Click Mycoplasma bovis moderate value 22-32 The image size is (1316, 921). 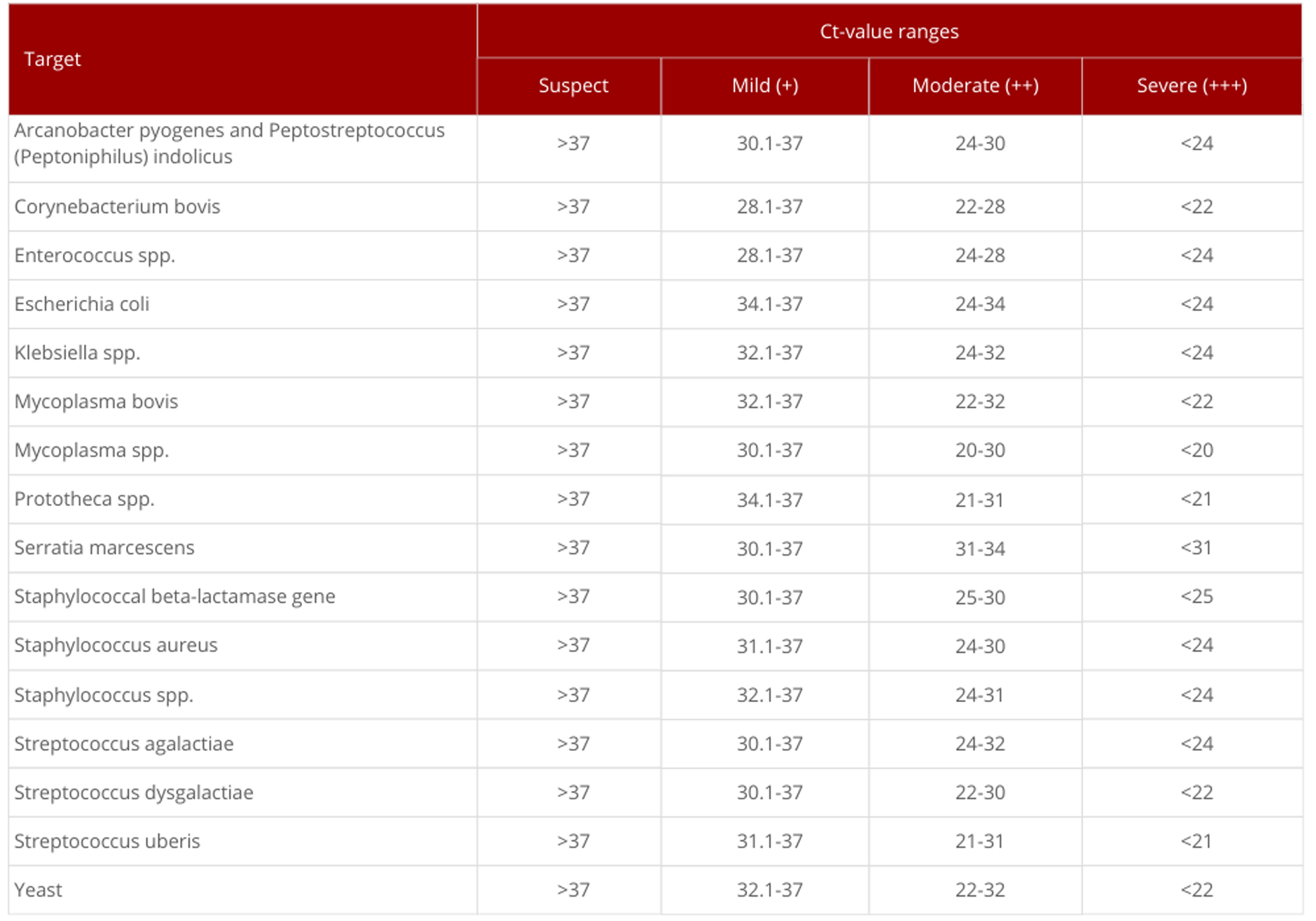[980, 401]
